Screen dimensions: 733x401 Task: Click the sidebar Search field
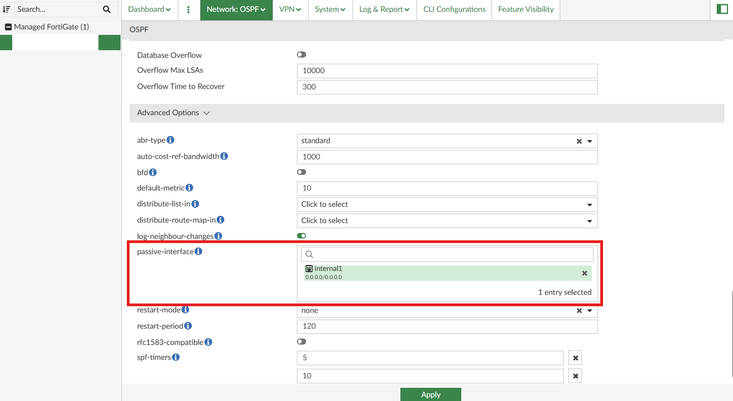(56, 9)
